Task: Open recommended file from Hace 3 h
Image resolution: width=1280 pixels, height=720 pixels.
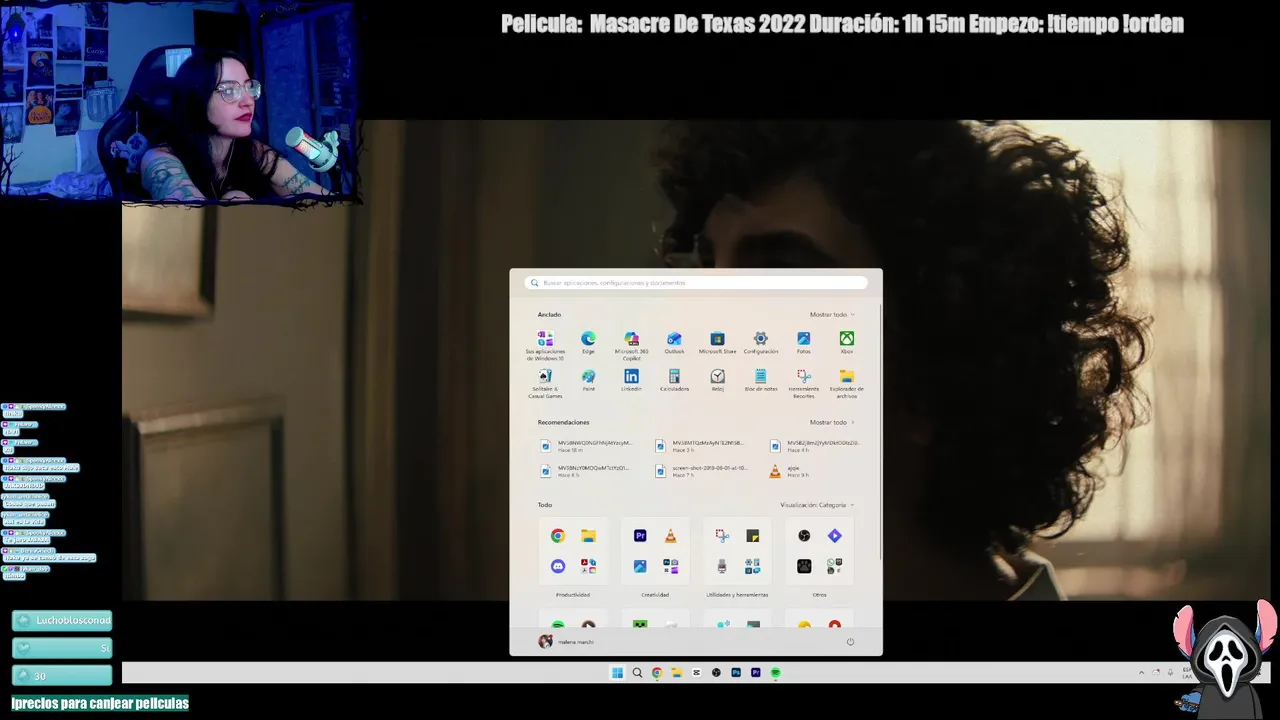Action: click(703, 446)
